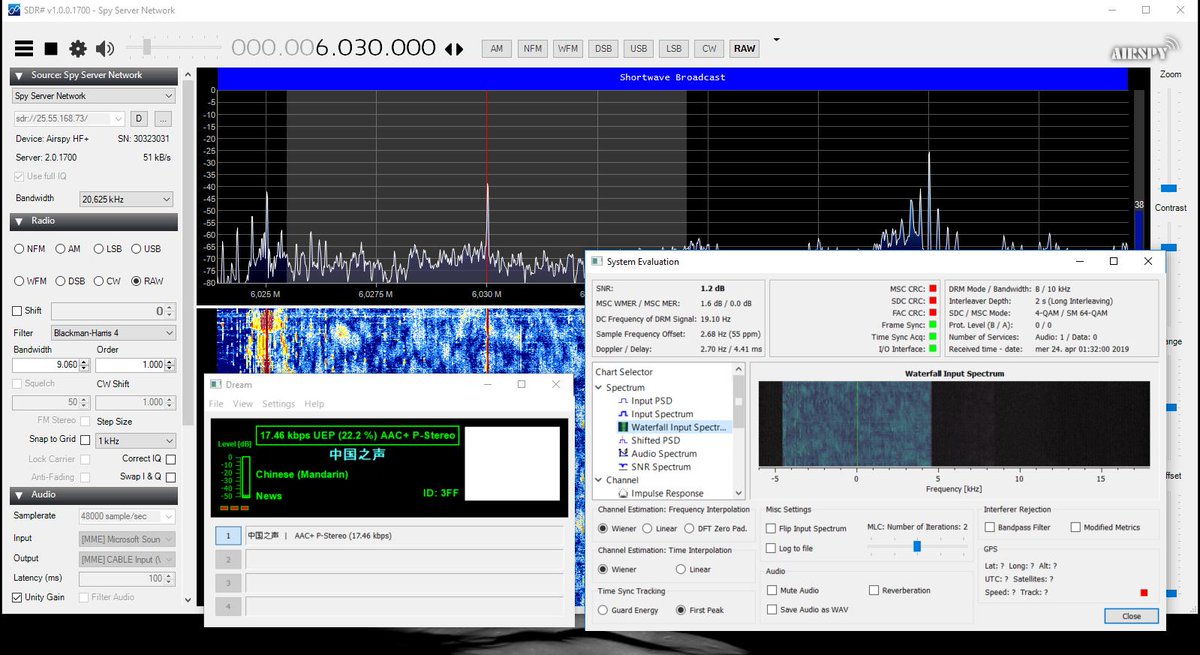Select Shifted PSD chart
1200x655 pixels.
[655, 440]
